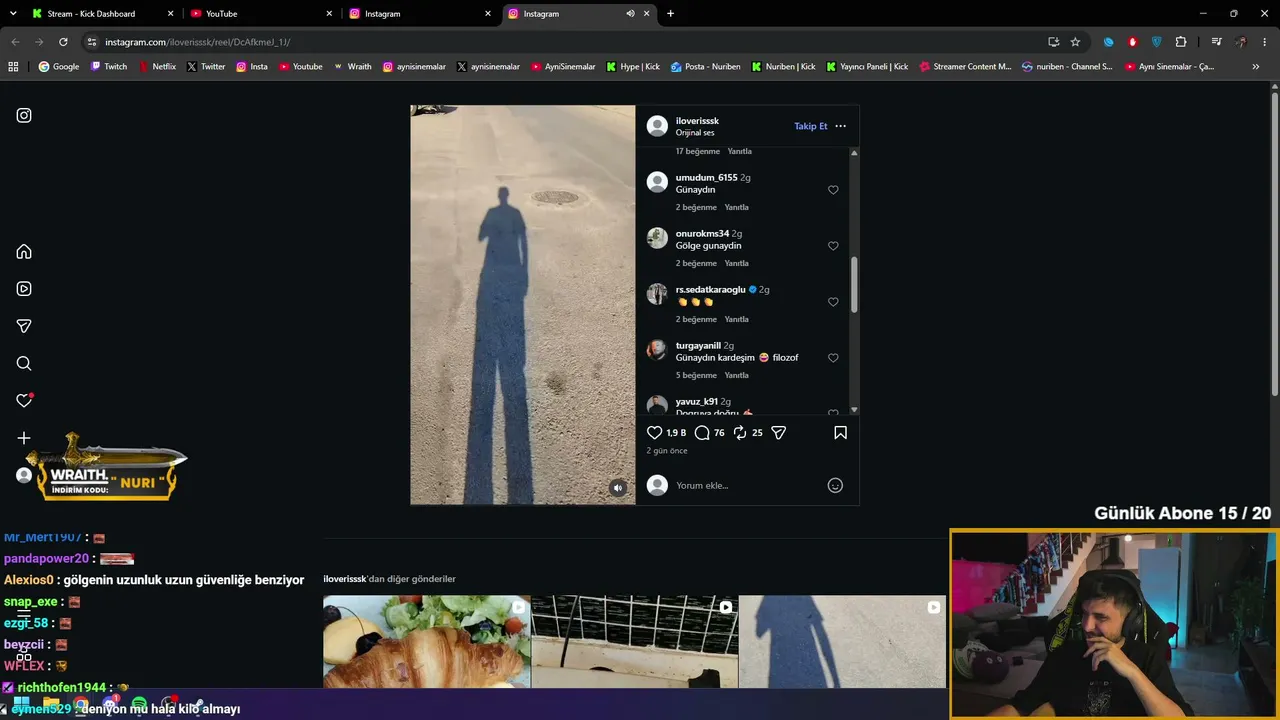Like the comment by umudum_6155
Screen dimensions: 1280x720
point(833,190)
